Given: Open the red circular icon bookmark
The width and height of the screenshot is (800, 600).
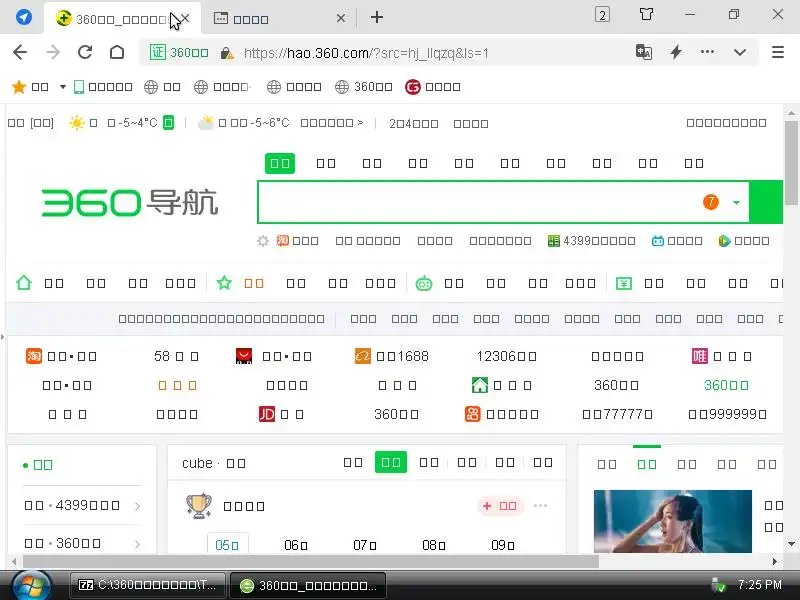Looking at the screenshot, I should pos(433,87).
